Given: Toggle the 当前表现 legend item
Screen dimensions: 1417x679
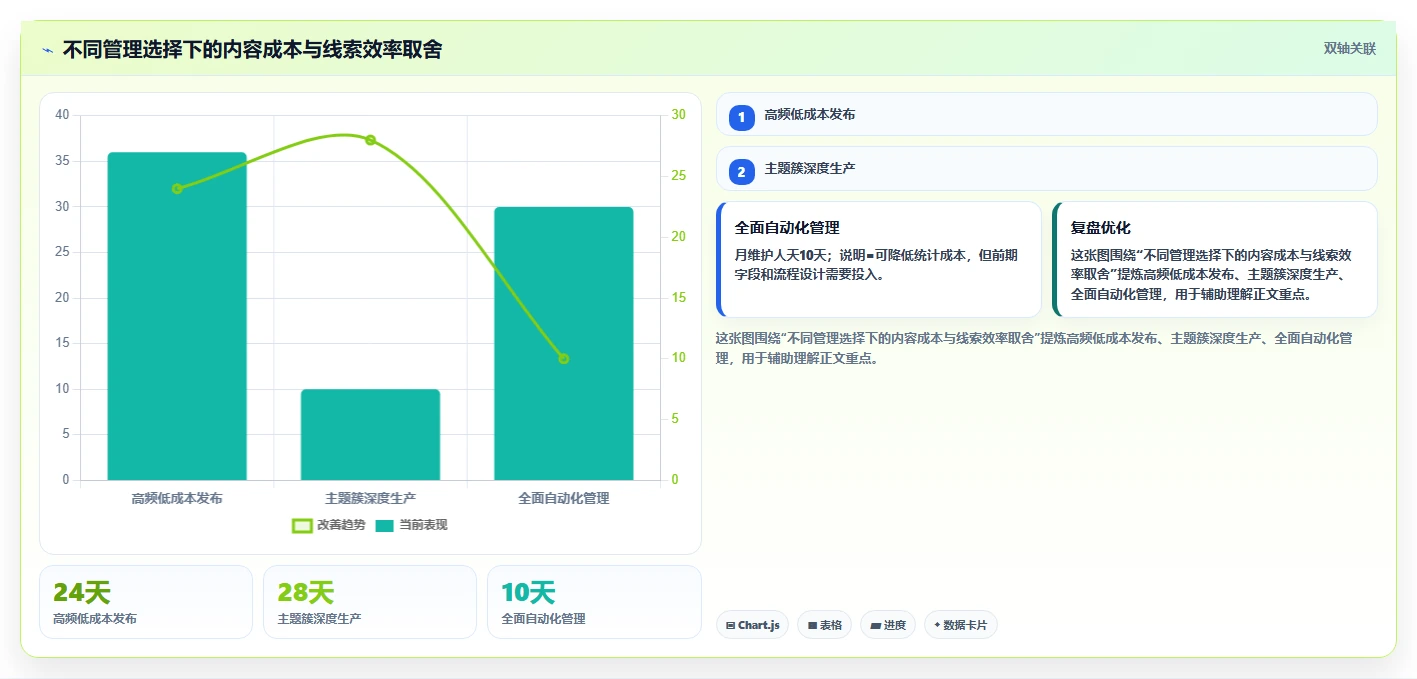Looking at the screenshot, I should tap(411, 525).
